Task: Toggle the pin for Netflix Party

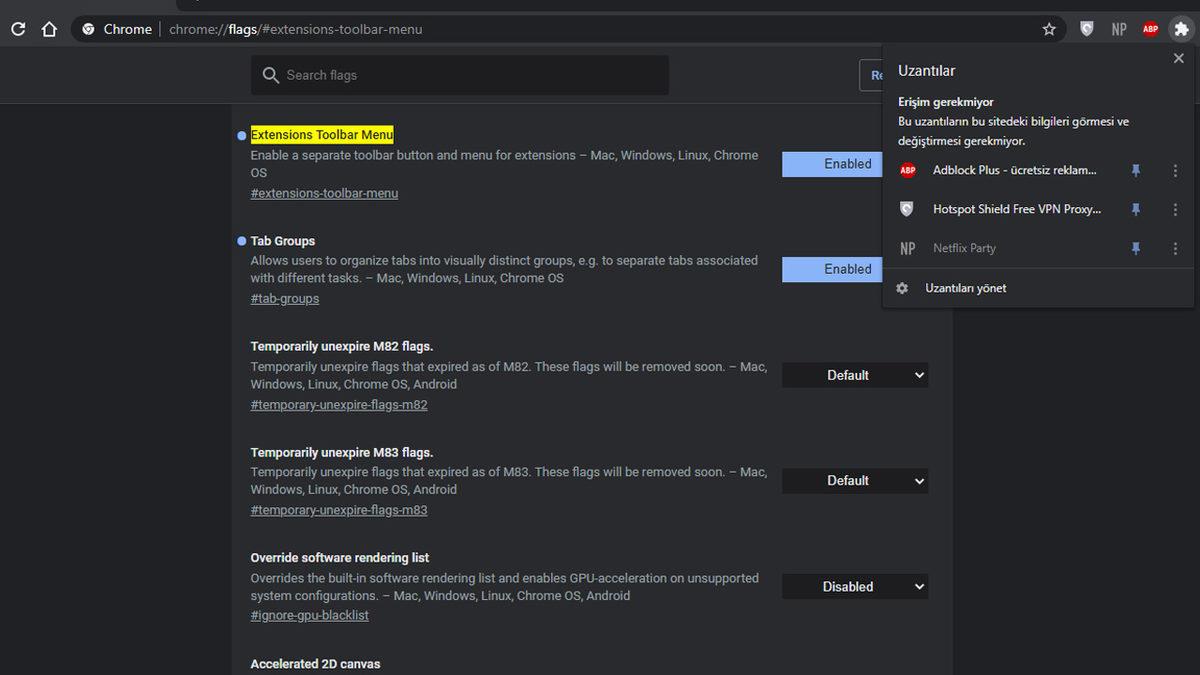Action: 1135,248
